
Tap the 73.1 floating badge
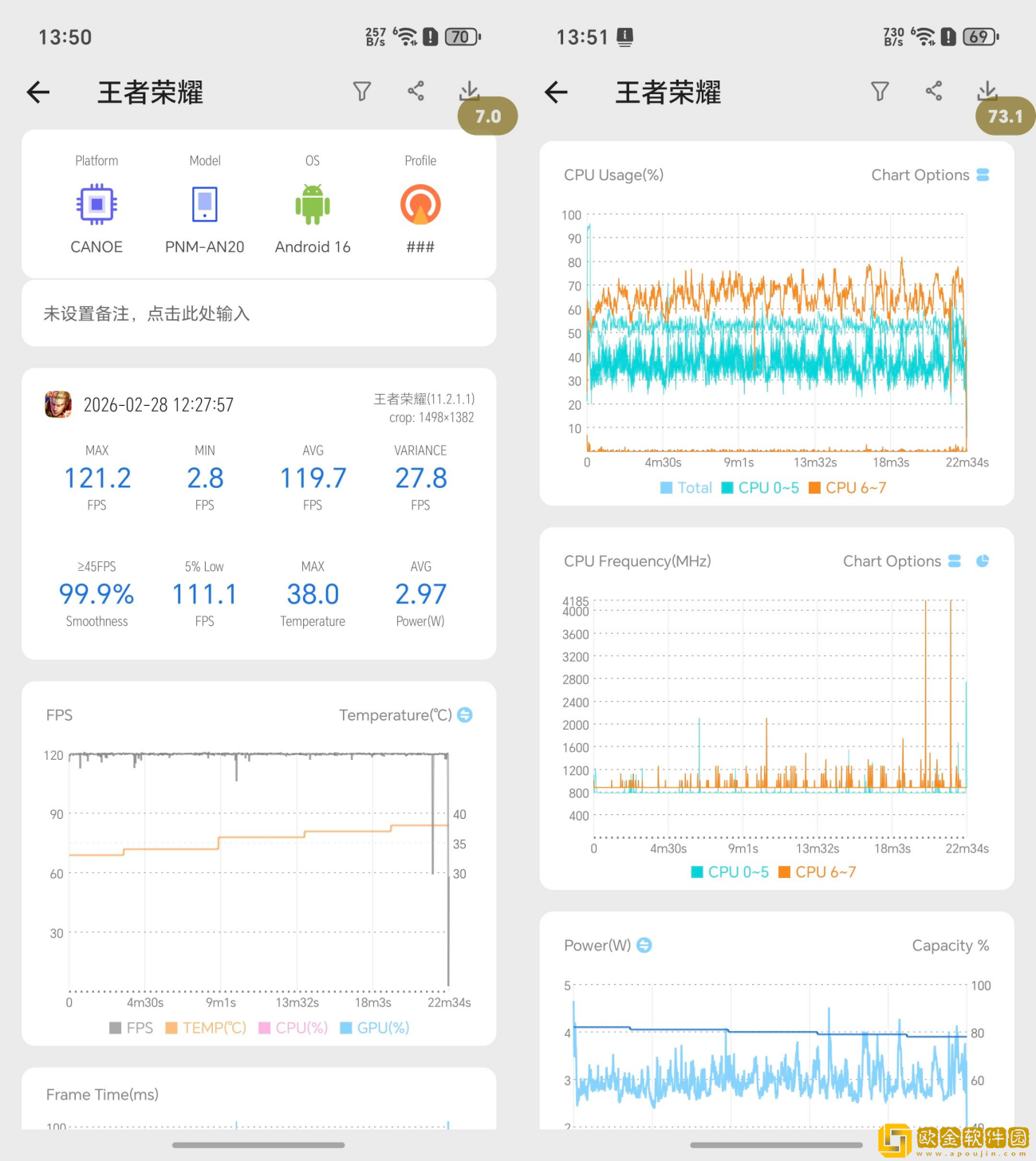coord(1005,116)
